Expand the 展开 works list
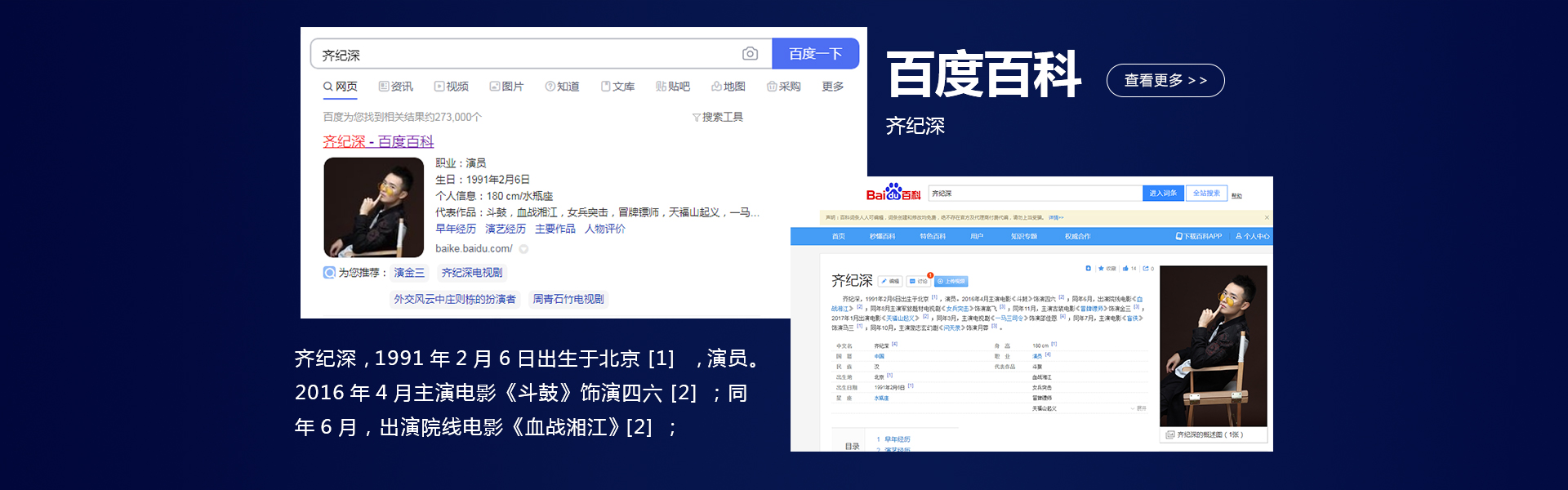Screen dimensions: 1568x490 pos(1138,408)
